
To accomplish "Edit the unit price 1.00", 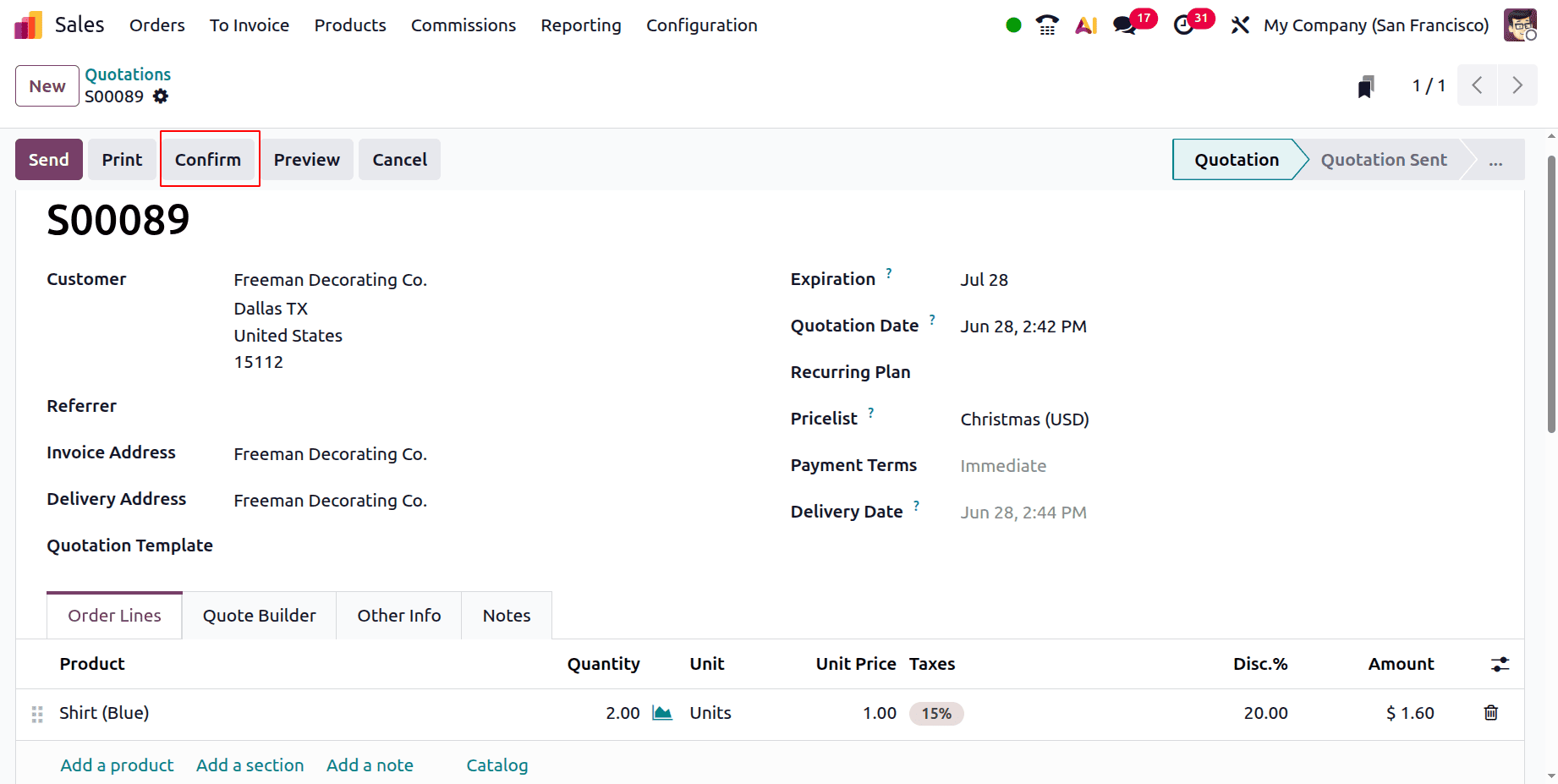I will tap(880, 713).
